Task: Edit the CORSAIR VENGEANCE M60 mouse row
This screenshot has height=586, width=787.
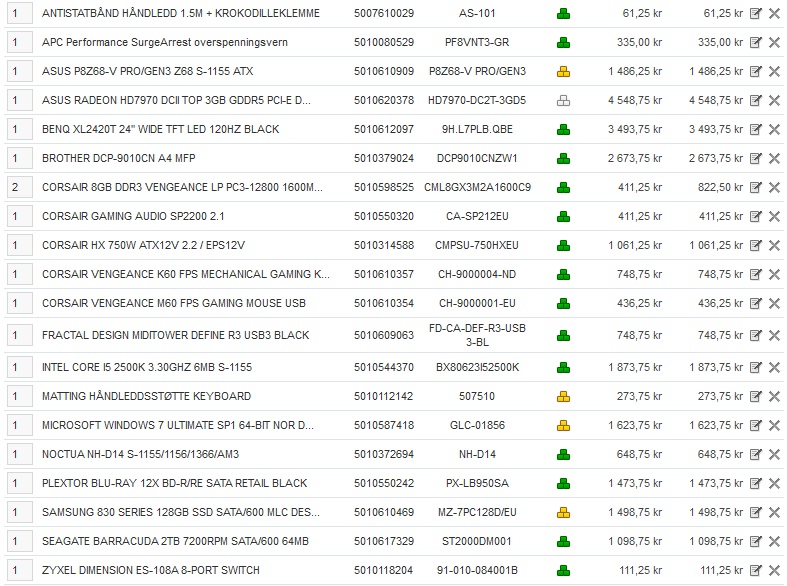Action: [755, 304]
